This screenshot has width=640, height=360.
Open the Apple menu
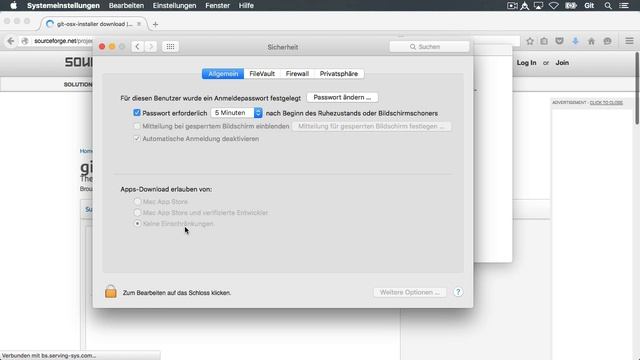click(13, 6)
